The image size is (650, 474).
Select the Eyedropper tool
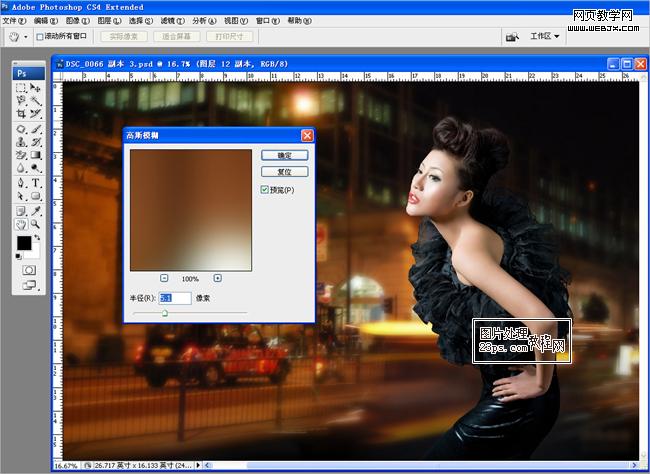[x=36, y=211]
